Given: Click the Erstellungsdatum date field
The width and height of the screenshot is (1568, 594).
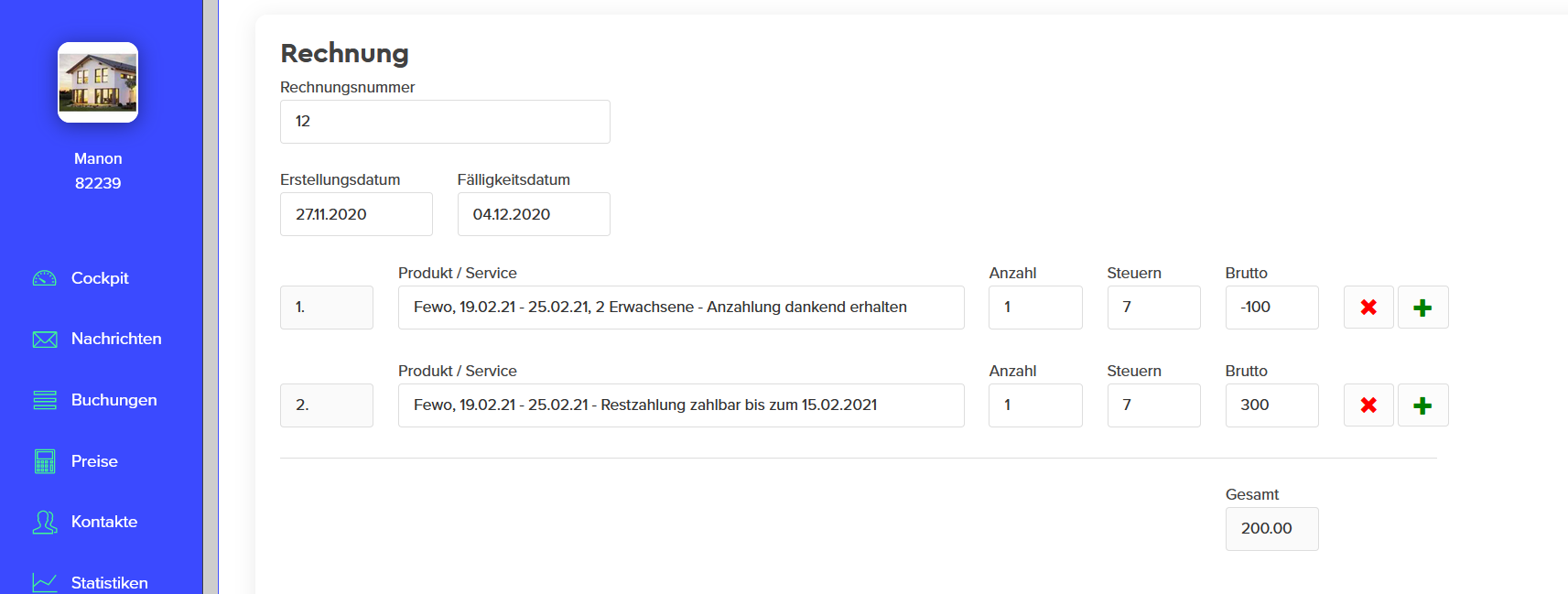Looking at the screenshot, I should click(356, 214).
